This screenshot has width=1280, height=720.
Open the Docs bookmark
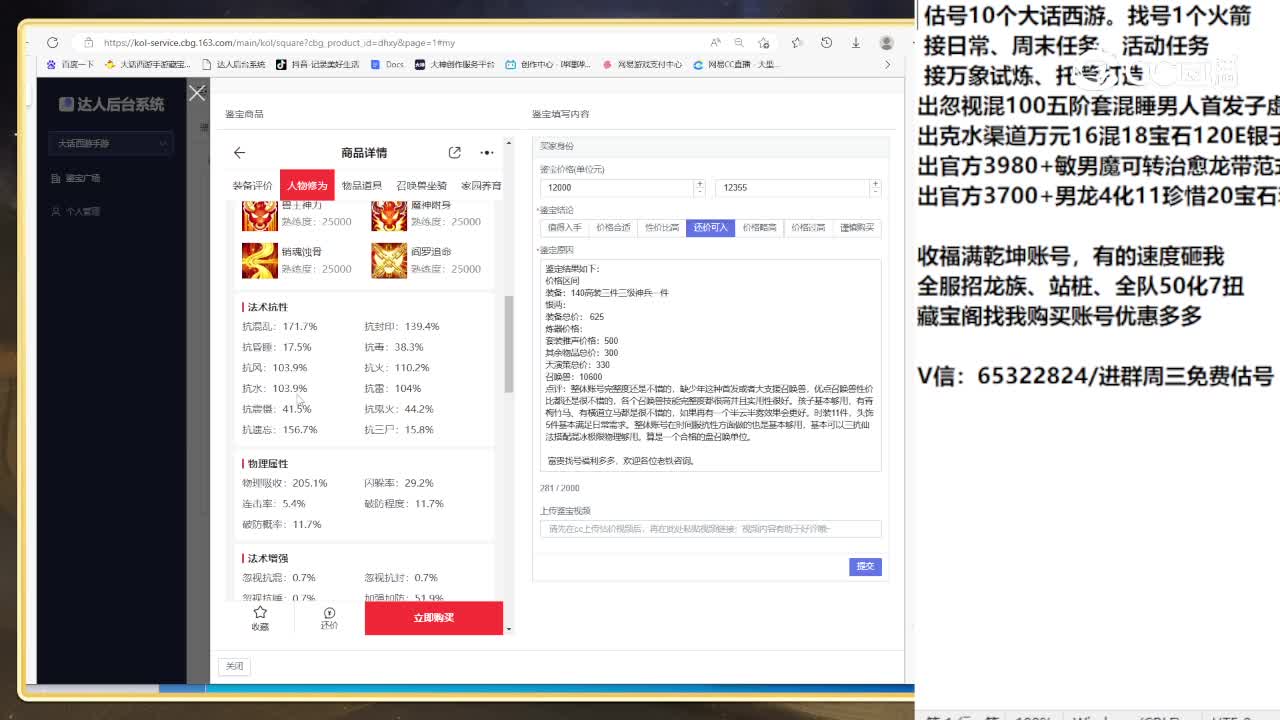click(x=387, y=64)
